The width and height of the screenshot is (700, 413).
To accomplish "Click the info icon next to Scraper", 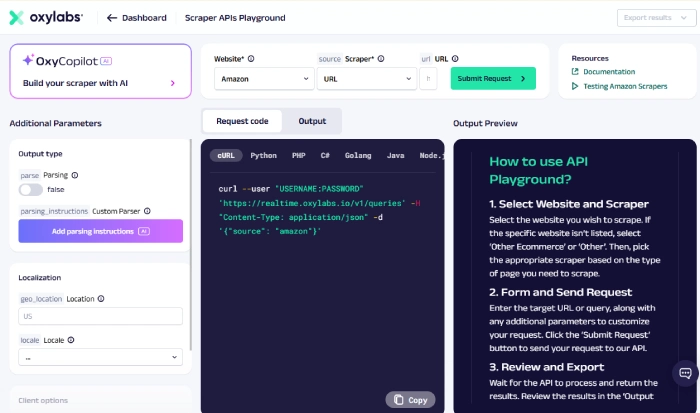I will [x=381, y=58].
